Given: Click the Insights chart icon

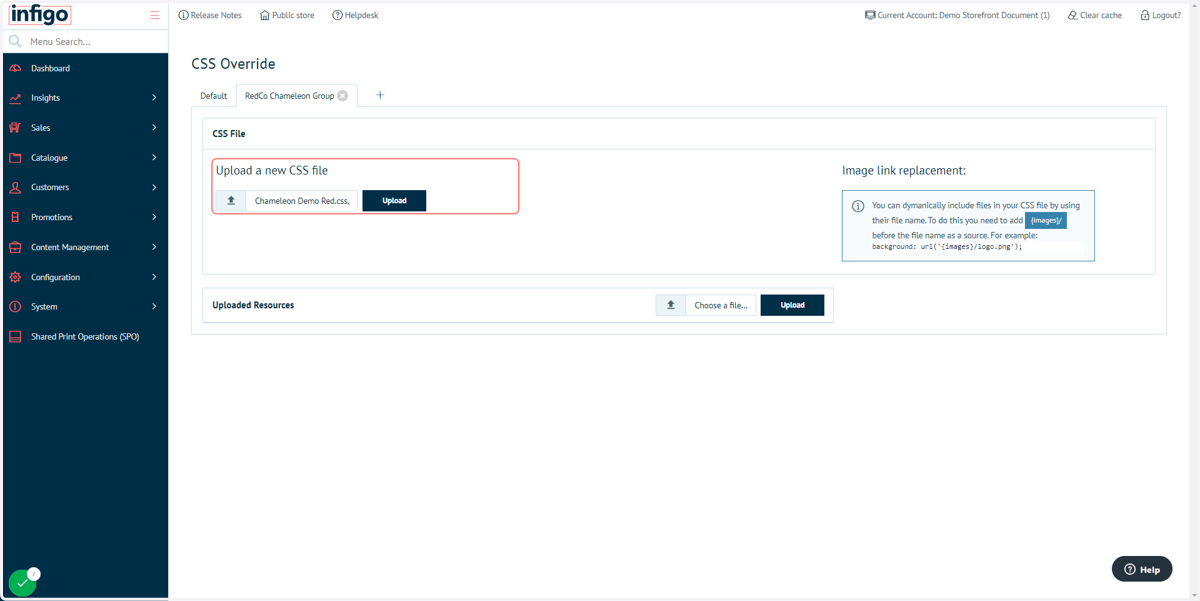Looking at the screenshot, I should click(15, 98).
